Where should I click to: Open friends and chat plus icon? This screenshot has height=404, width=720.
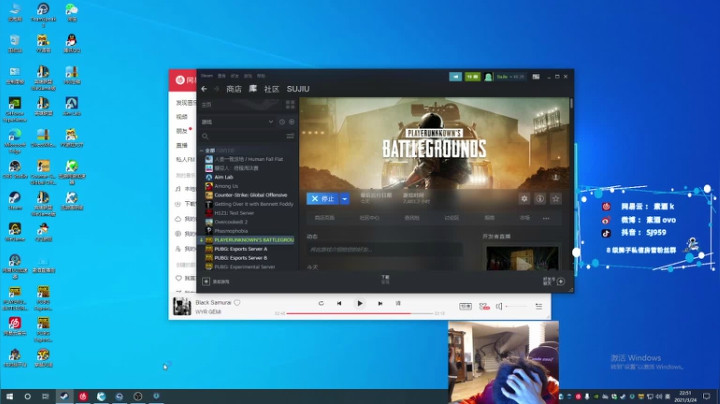(561, 281)
